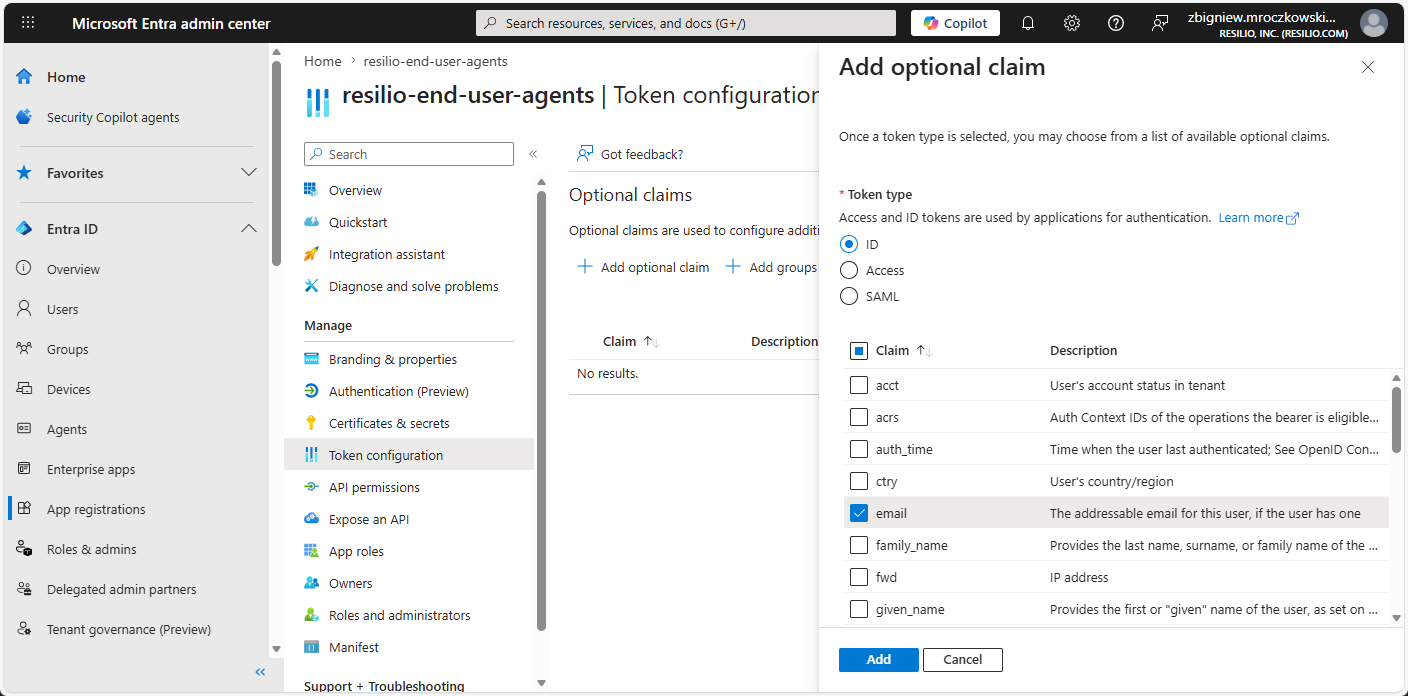Collapse the left navigation pane arrows
The height and width of the screenshot is (696, 1408).
260,672
